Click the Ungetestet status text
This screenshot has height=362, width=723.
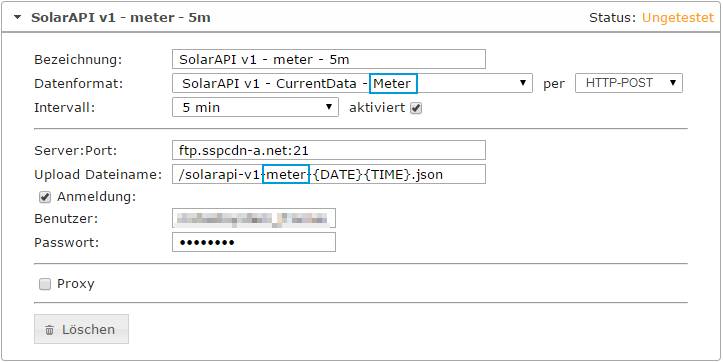pos(678,18)
